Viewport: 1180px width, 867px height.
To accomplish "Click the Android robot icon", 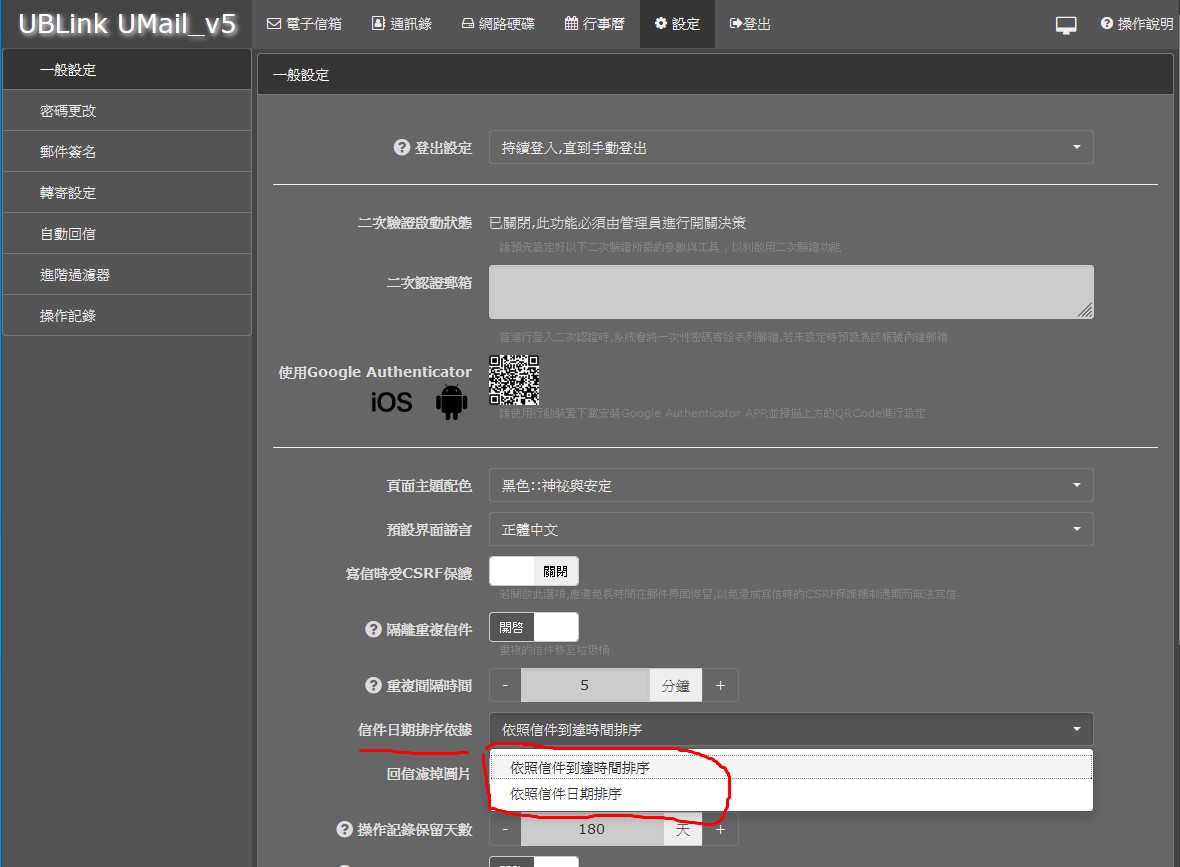I will coord(452,402).
